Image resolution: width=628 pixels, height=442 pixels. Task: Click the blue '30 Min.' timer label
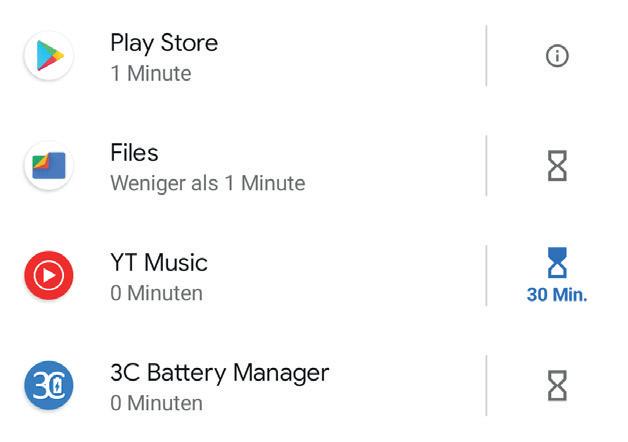[557, 297]
